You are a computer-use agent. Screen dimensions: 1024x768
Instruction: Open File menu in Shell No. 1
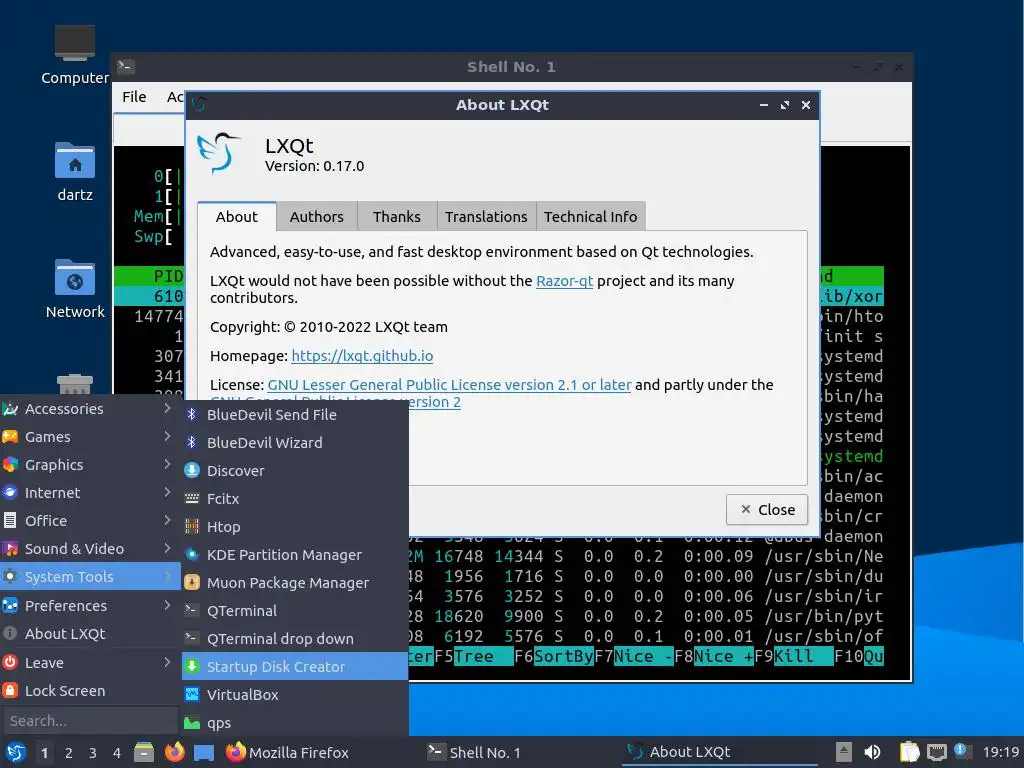134,97
